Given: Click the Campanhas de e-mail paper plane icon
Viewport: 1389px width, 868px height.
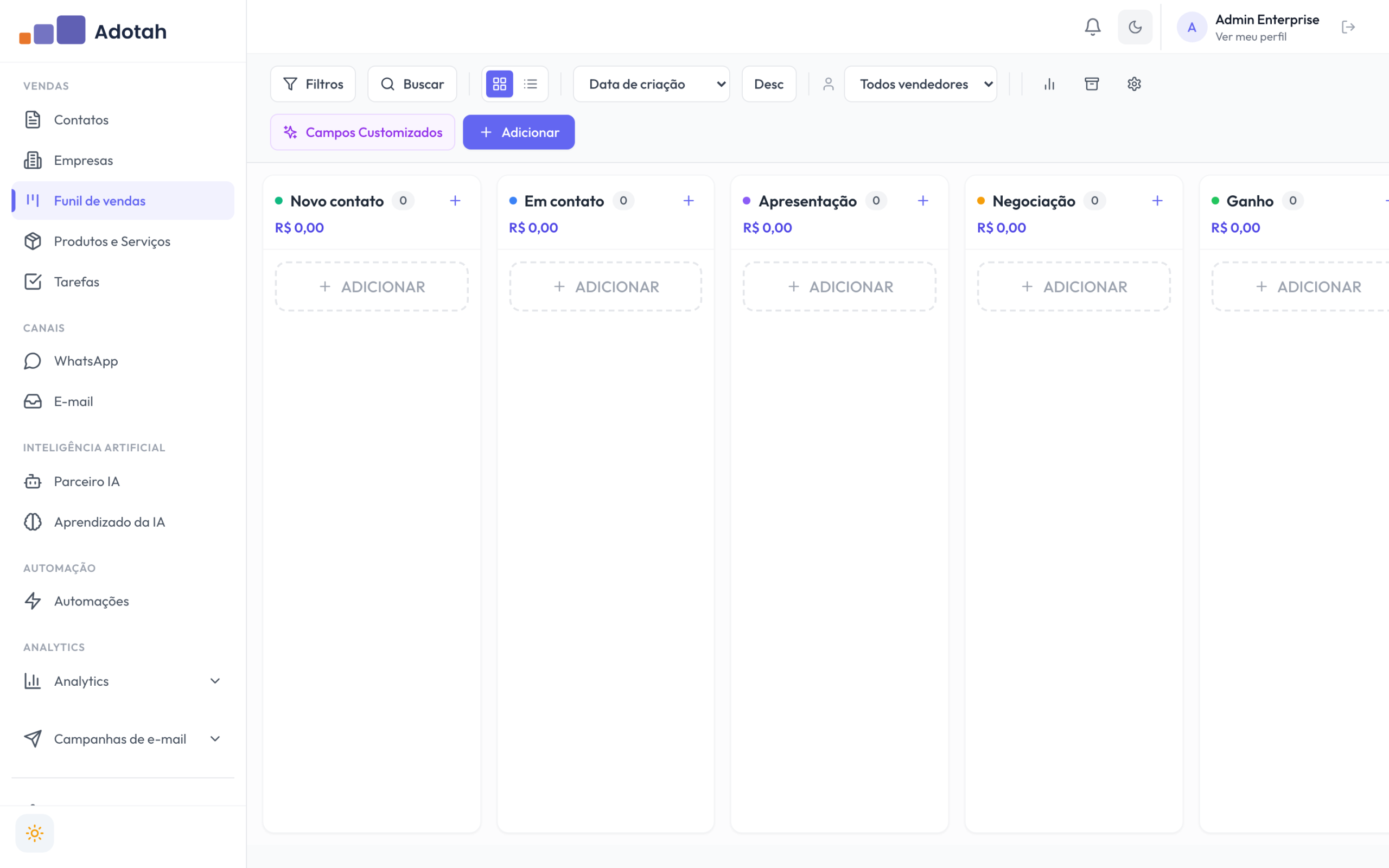Looking at the screenshot, I should click(33, 739).
